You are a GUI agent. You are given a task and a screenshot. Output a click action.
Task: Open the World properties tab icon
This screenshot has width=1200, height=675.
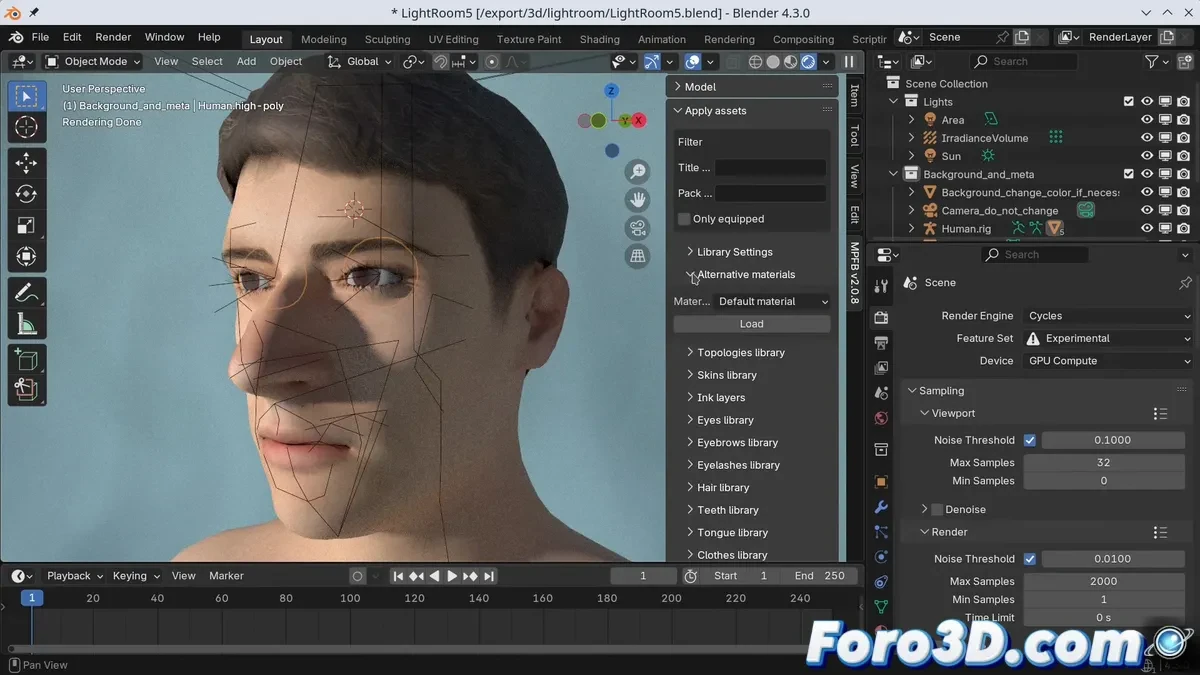coord(881,418)
